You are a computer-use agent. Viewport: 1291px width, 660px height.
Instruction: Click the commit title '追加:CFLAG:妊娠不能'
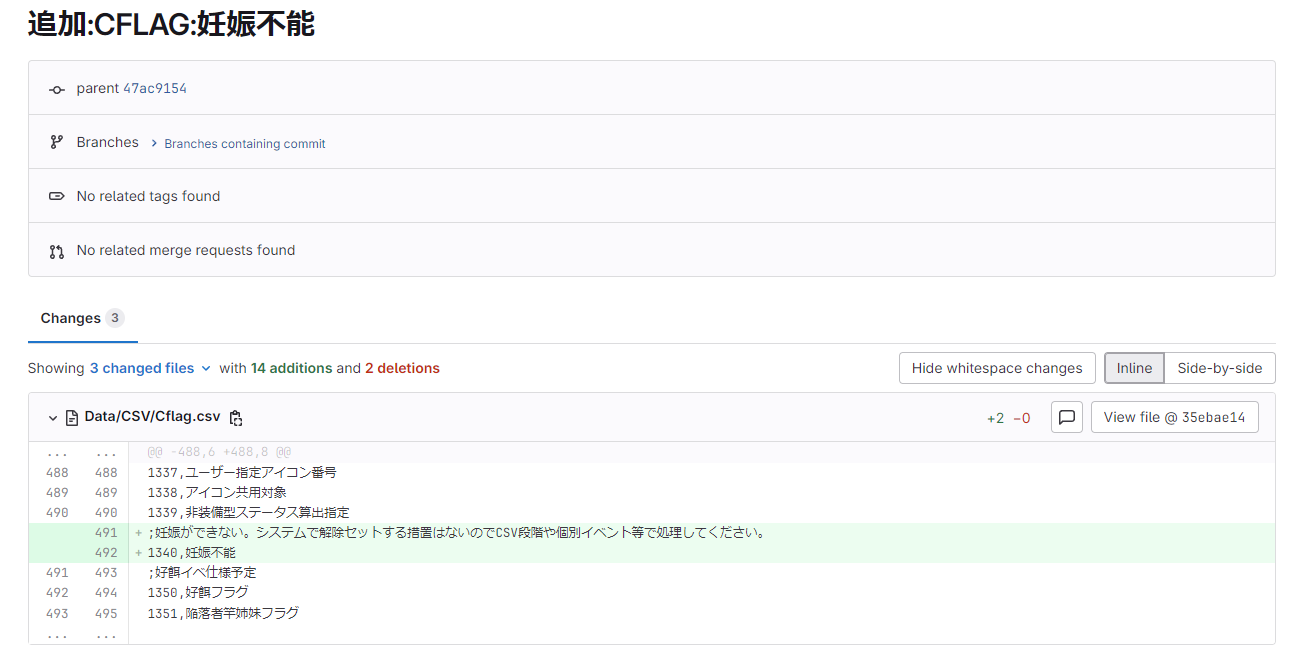tap(171, 24)
